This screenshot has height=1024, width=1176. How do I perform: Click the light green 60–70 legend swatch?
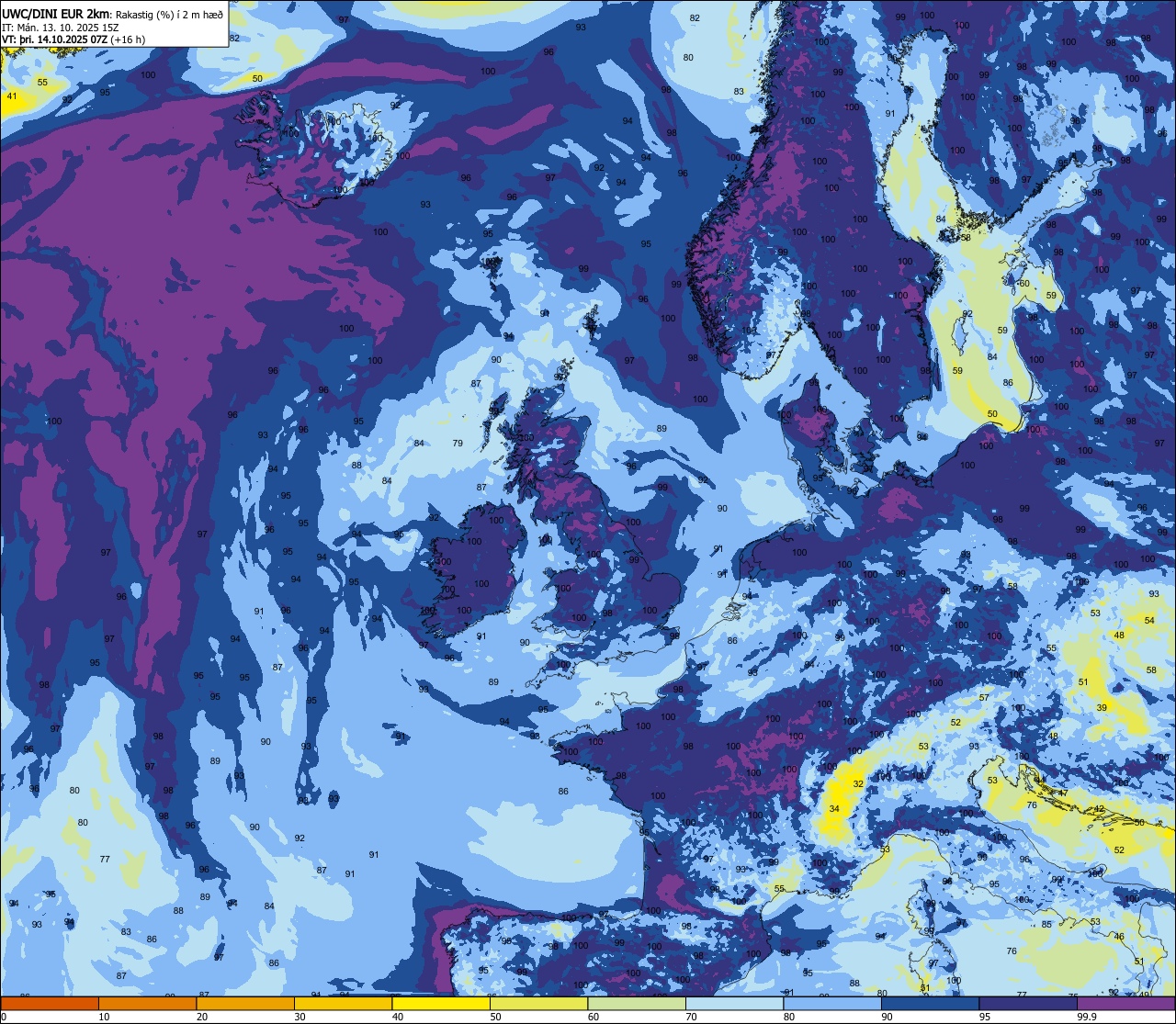[637, 1003]
